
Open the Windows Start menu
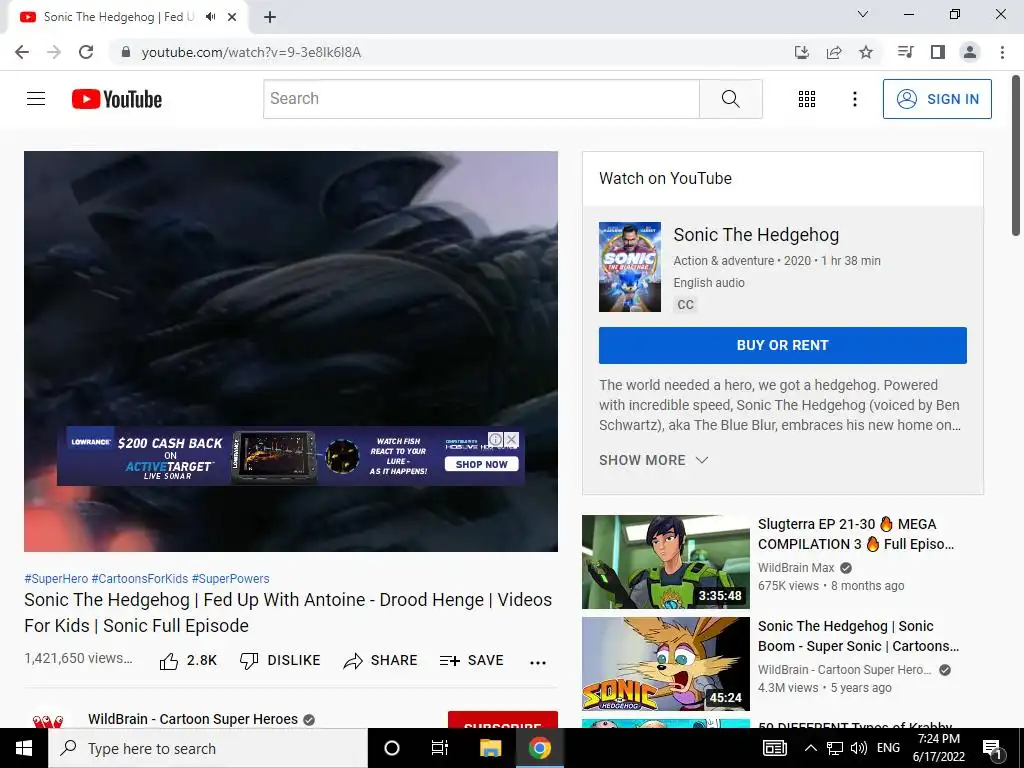[24, 748]
